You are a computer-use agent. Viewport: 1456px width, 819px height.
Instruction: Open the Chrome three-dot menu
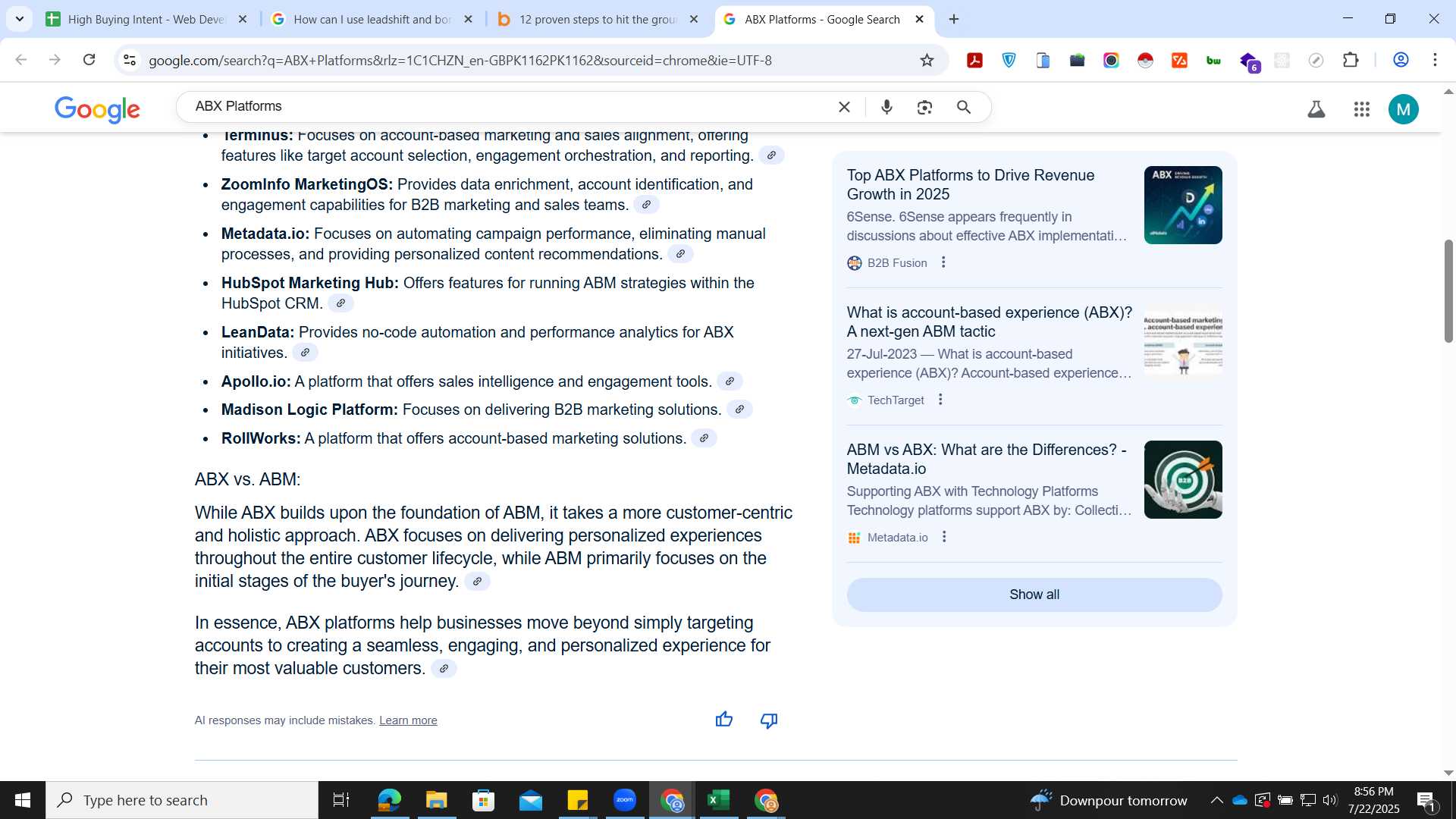coord(1435,60)
